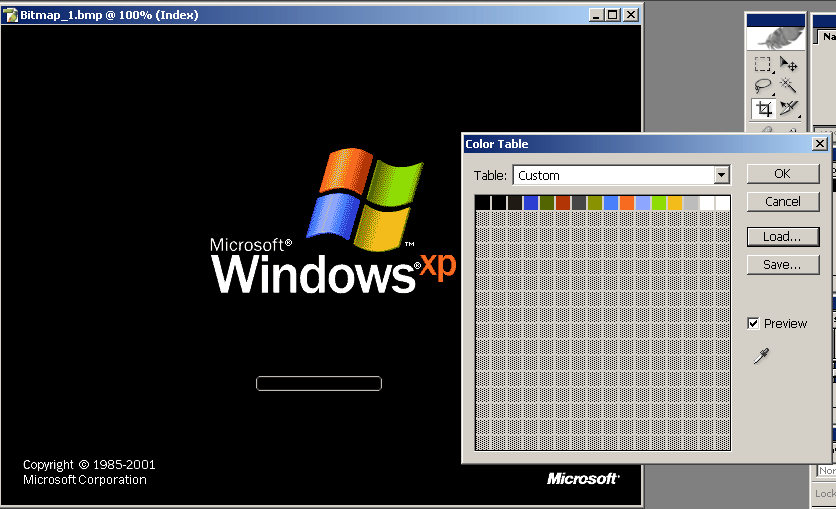Pick the eyedropper in Color Table dialog

coord(761,356)
